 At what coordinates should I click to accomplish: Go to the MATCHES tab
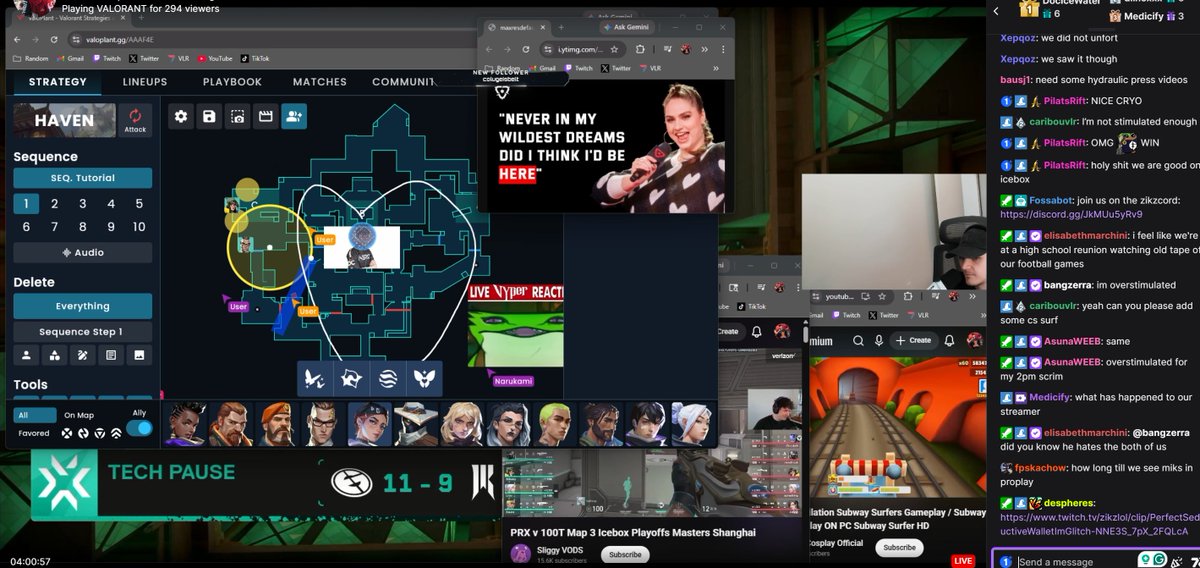pyautogui.click(x=320, y=82)
